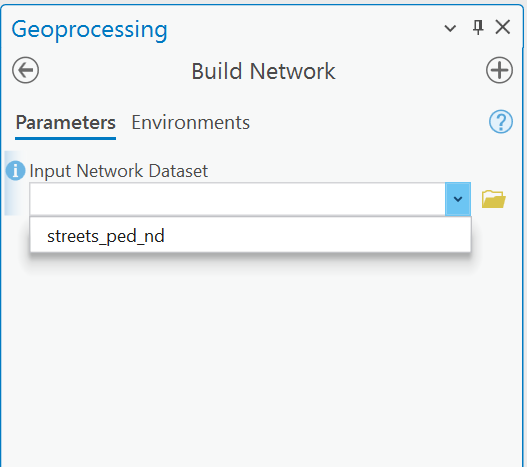
Task: Click the Build Network tool heading
Action: pyautogui.click(x=263, y=71)
